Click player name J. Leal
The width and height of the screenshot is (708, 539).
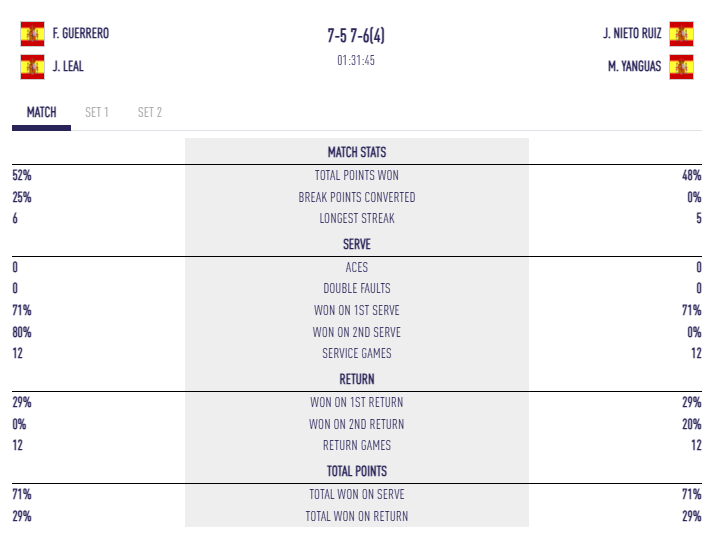click(x=67, y=68)
